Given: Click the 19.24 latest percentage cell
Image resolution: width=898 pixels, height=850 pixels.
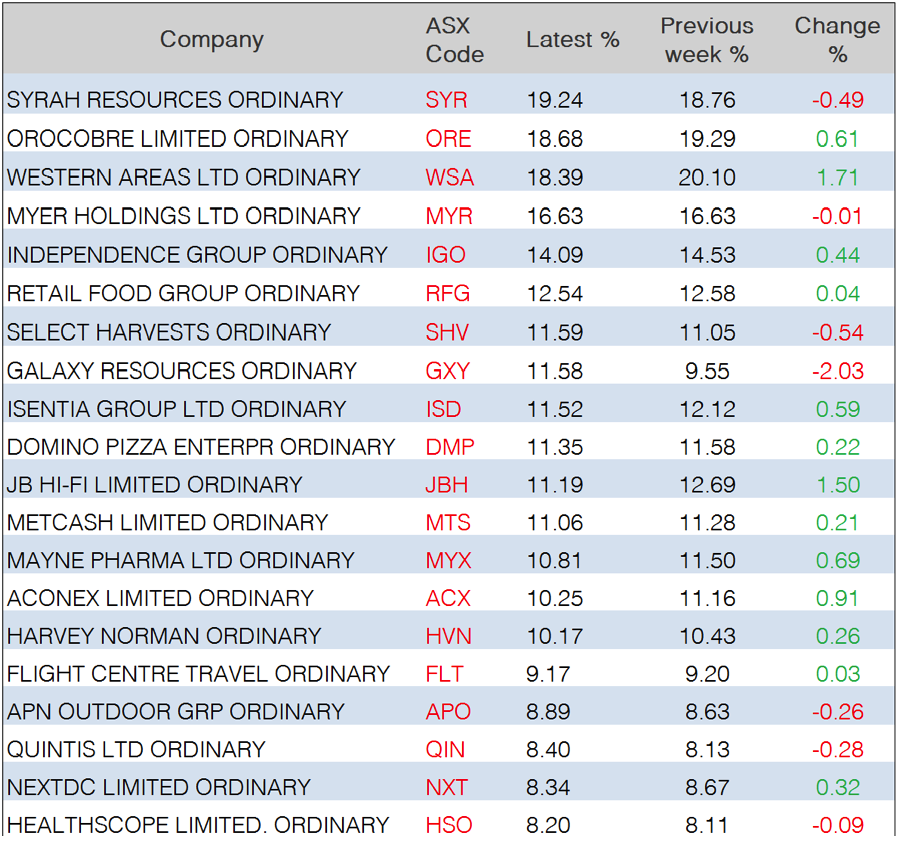Looking at the screenshot, I should [x=554, y=100].
